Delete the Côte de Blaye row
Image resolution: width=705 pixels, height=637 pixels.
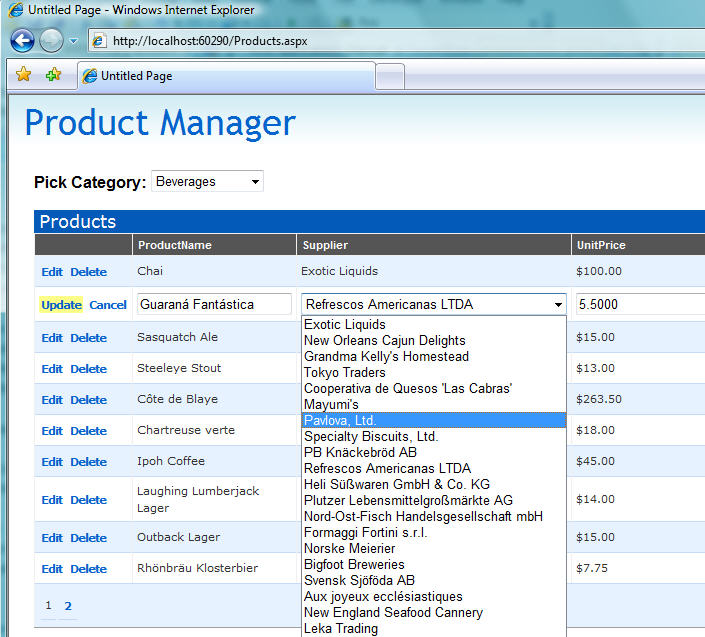click(89, 400)
